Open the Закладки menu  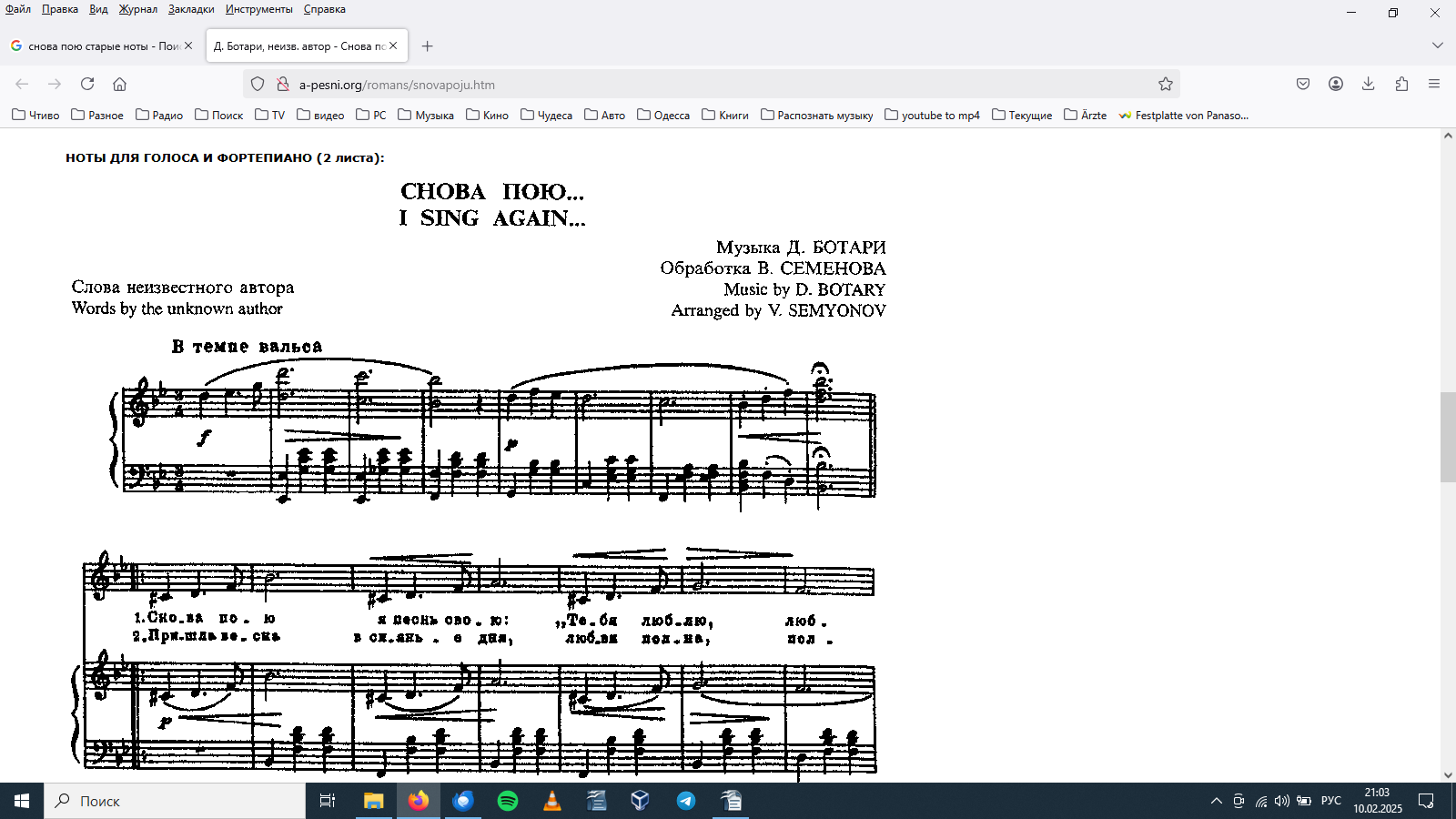point(191,9)
